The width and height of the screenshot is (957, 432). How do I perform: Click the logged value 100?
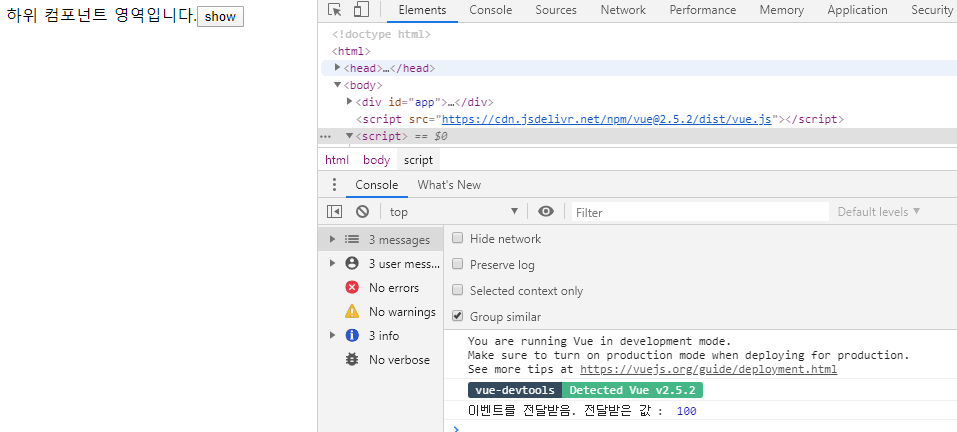click(x=687, y=411)
